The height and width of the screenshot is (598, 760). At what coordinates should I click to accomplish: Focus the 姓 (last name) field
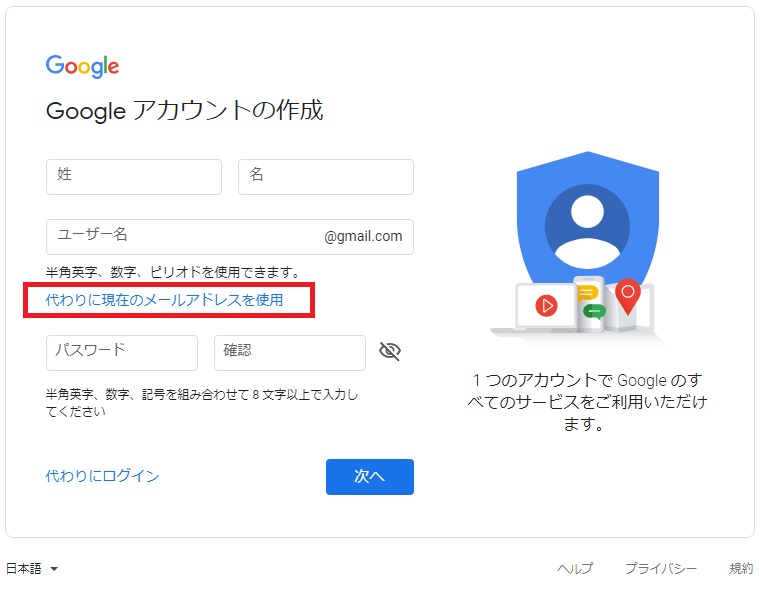[x=134, y=177]
